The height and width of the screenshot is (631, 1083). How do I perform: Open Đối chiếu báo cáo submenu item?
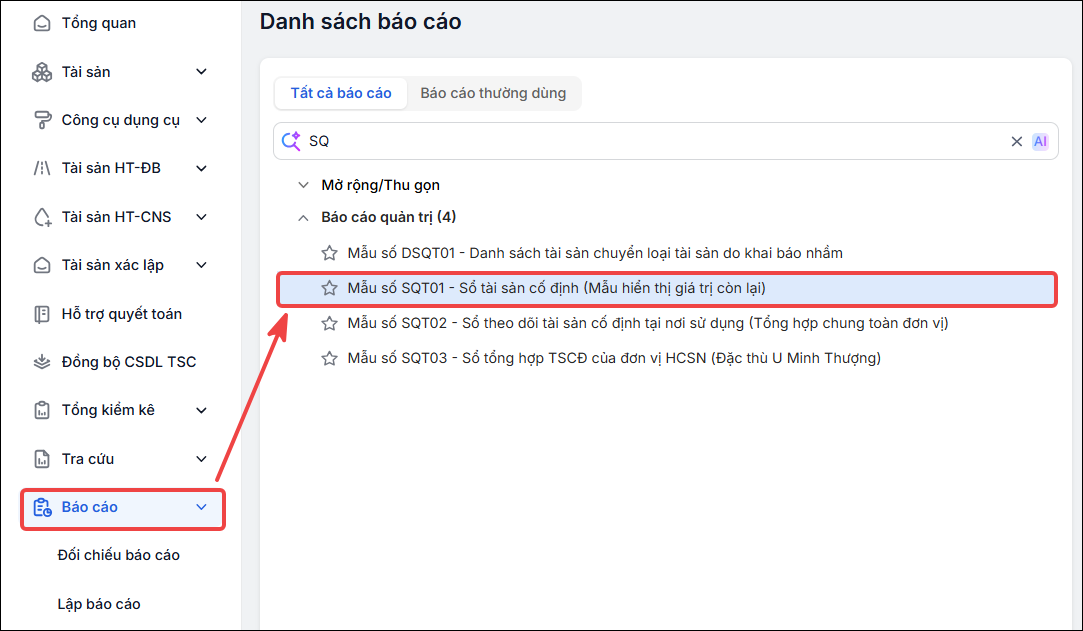pyautogui.click(x=119, y=555)
